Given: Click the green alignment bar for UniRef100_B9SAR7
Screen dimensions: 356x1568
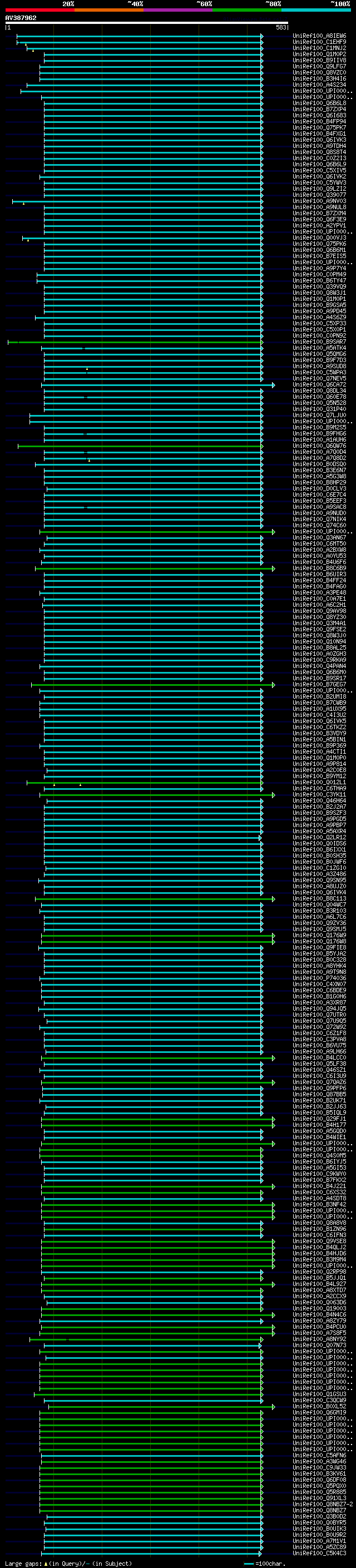Looking at the screenshot, I should click(135, 342).
